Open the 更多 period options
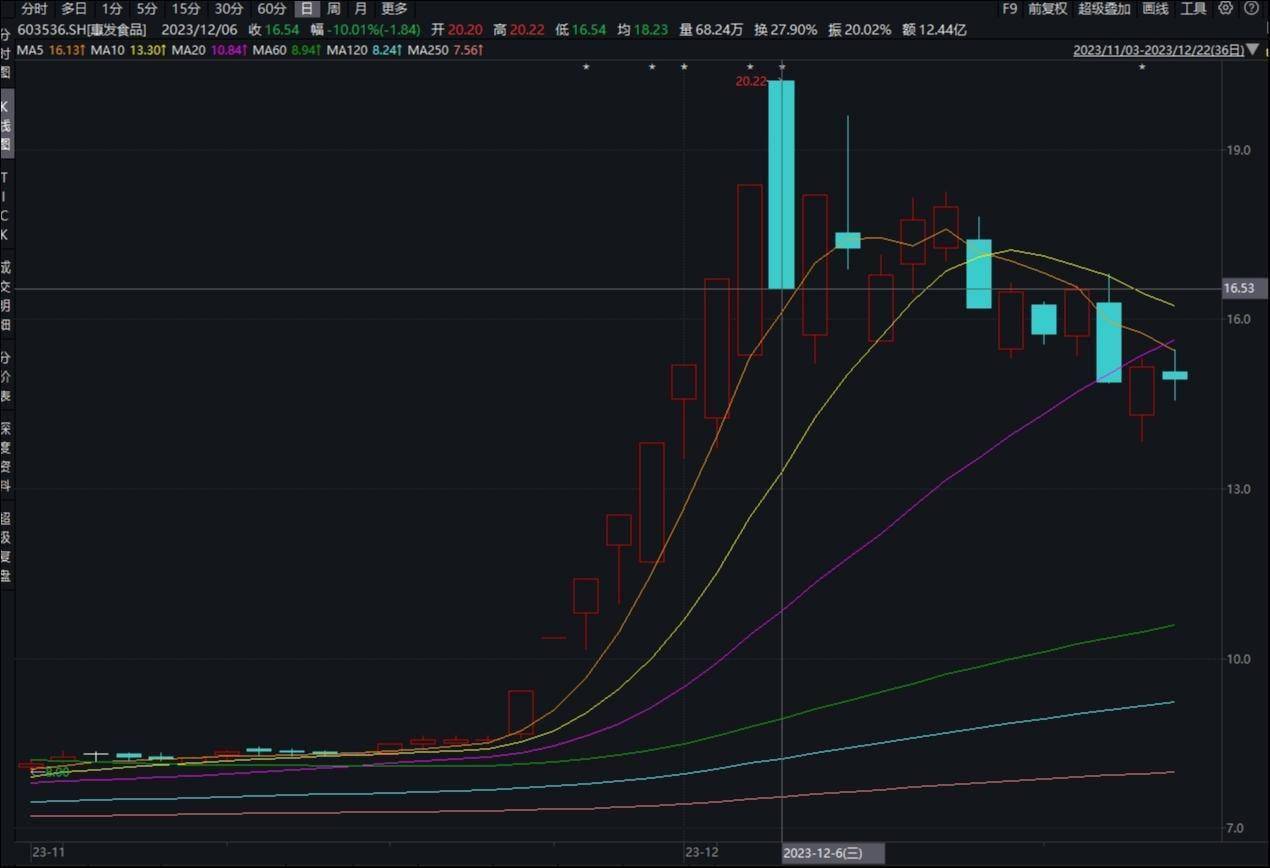The height and width of the screenshot is (868, 1270). (394, 9)
